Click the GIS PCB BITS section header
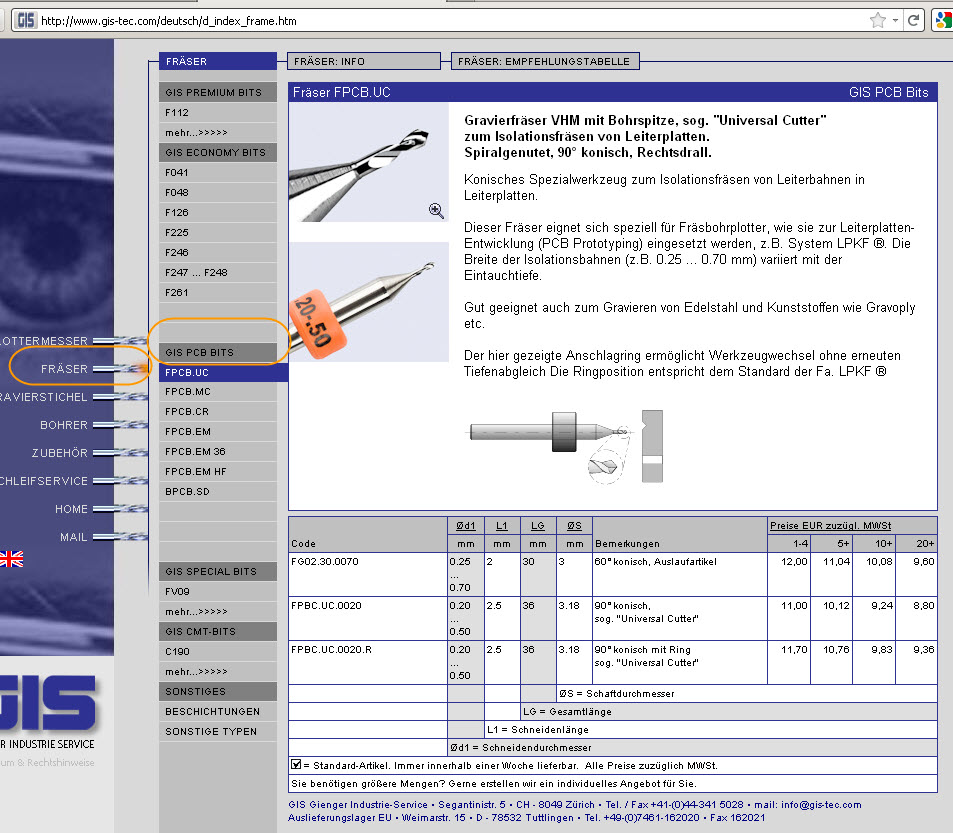 pyautogui.click(x=218, y=352)
